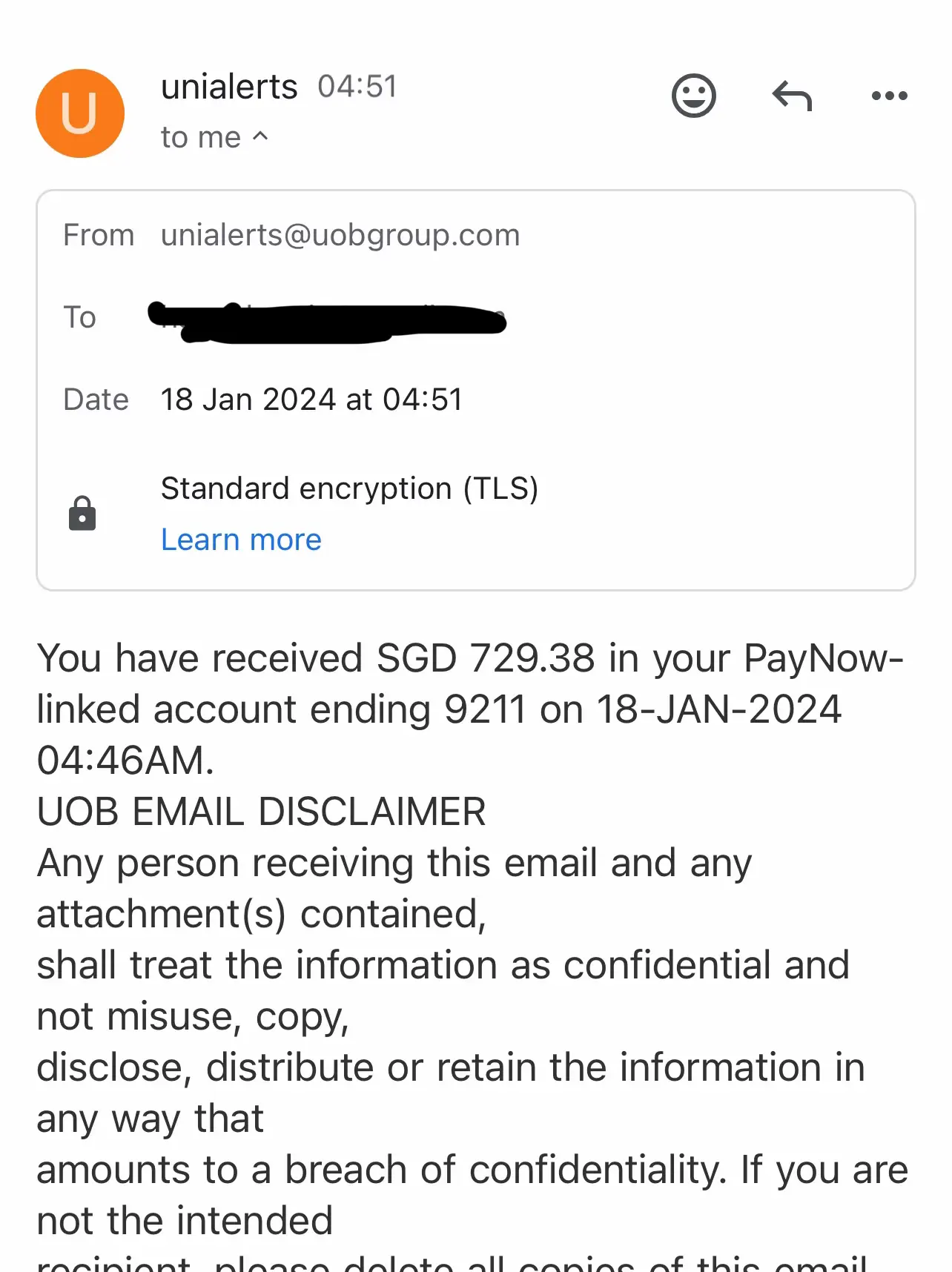The width and height of the screenshot is (952, 1272).
Task: Tap the SGD 729.38 amount text
Action: coord(486,658)
